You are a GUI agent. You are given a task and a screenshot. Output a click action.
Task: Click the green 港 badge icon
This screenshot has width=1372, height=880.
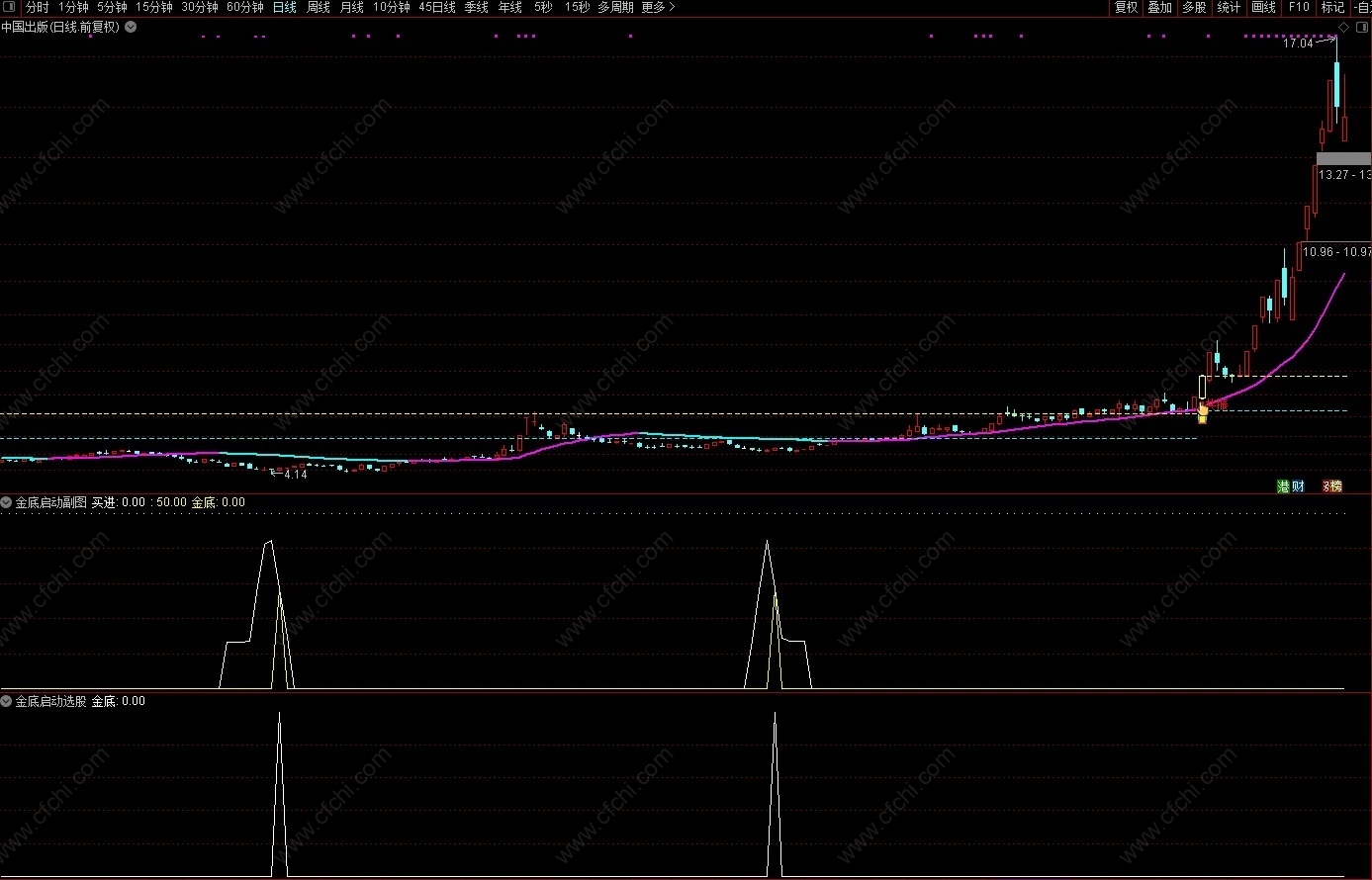[x=1283, y=485]
